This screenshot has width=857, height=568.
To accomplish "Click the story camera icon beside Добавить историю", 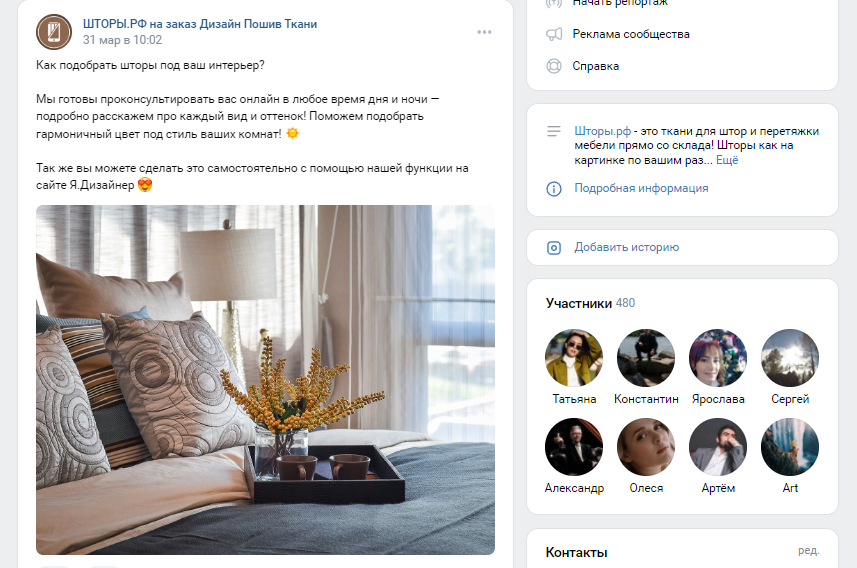I will point(554,248).
